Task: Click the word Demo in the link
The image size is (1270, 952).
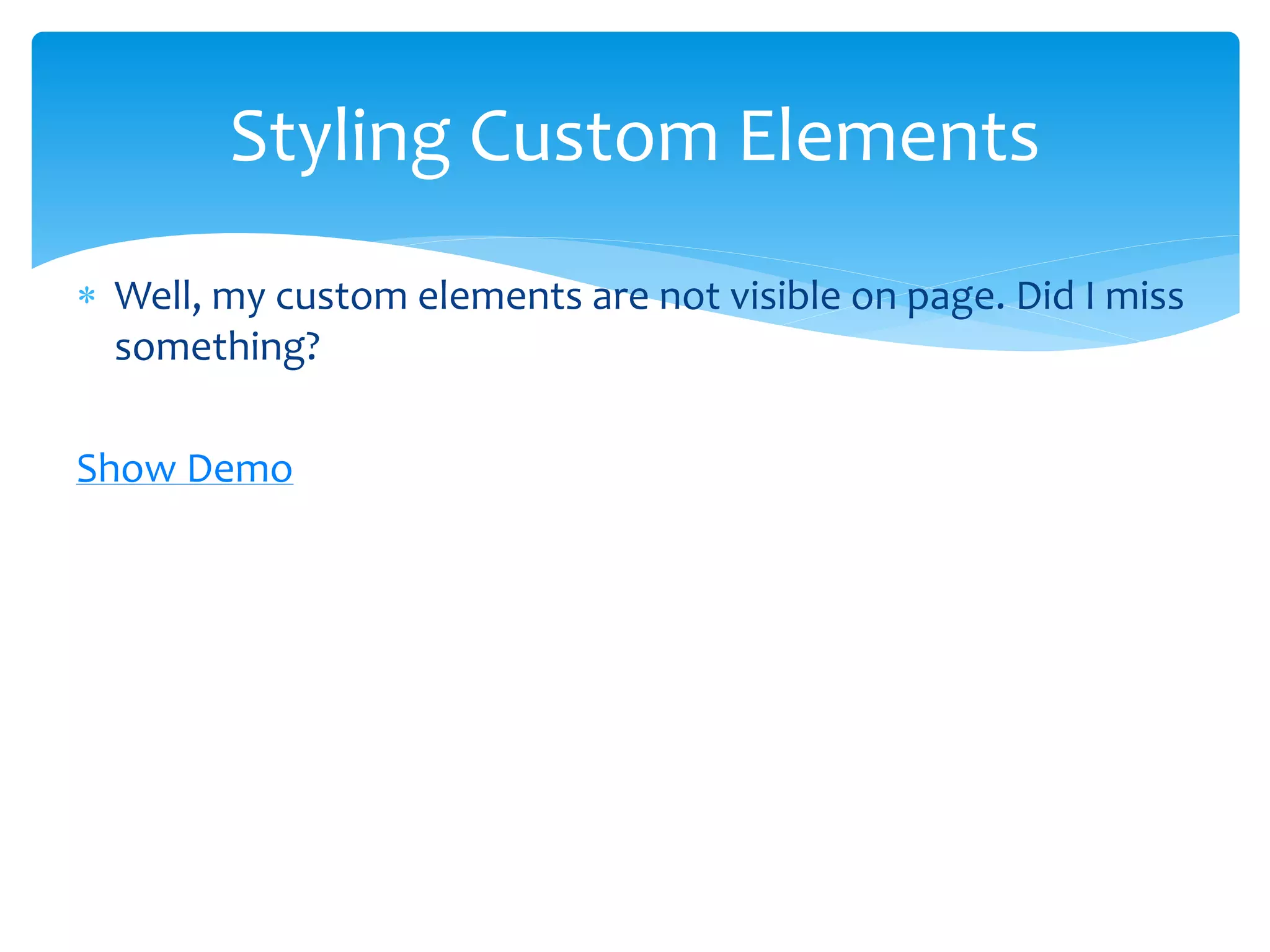Action: tap(239, 469)
